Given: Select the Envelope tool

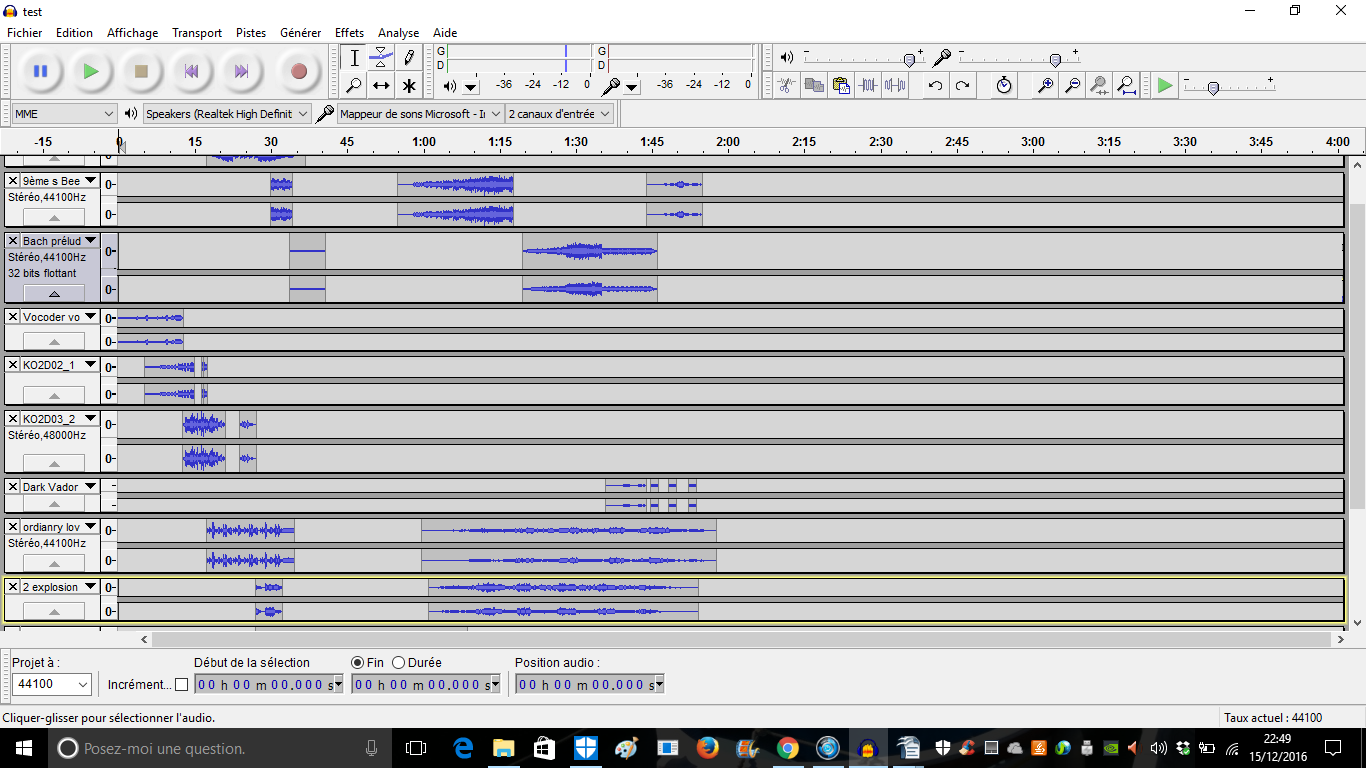Looking at the screenshot, I should point(381,58).
